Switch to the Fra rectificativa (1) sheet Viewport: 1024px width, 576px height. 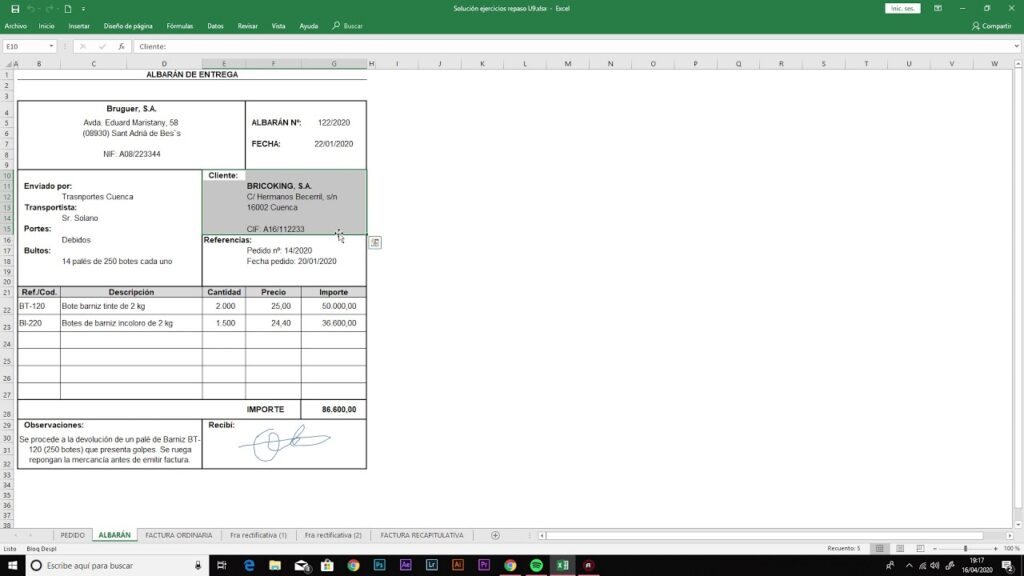(x=258, y=536)
